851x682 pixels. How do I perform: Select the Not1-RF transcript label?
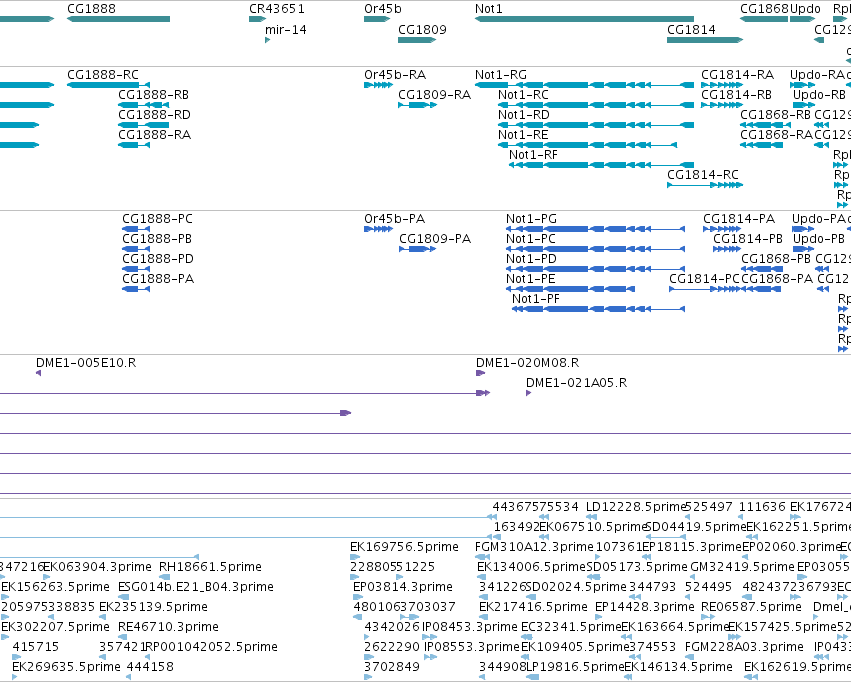tap(533, 155)
